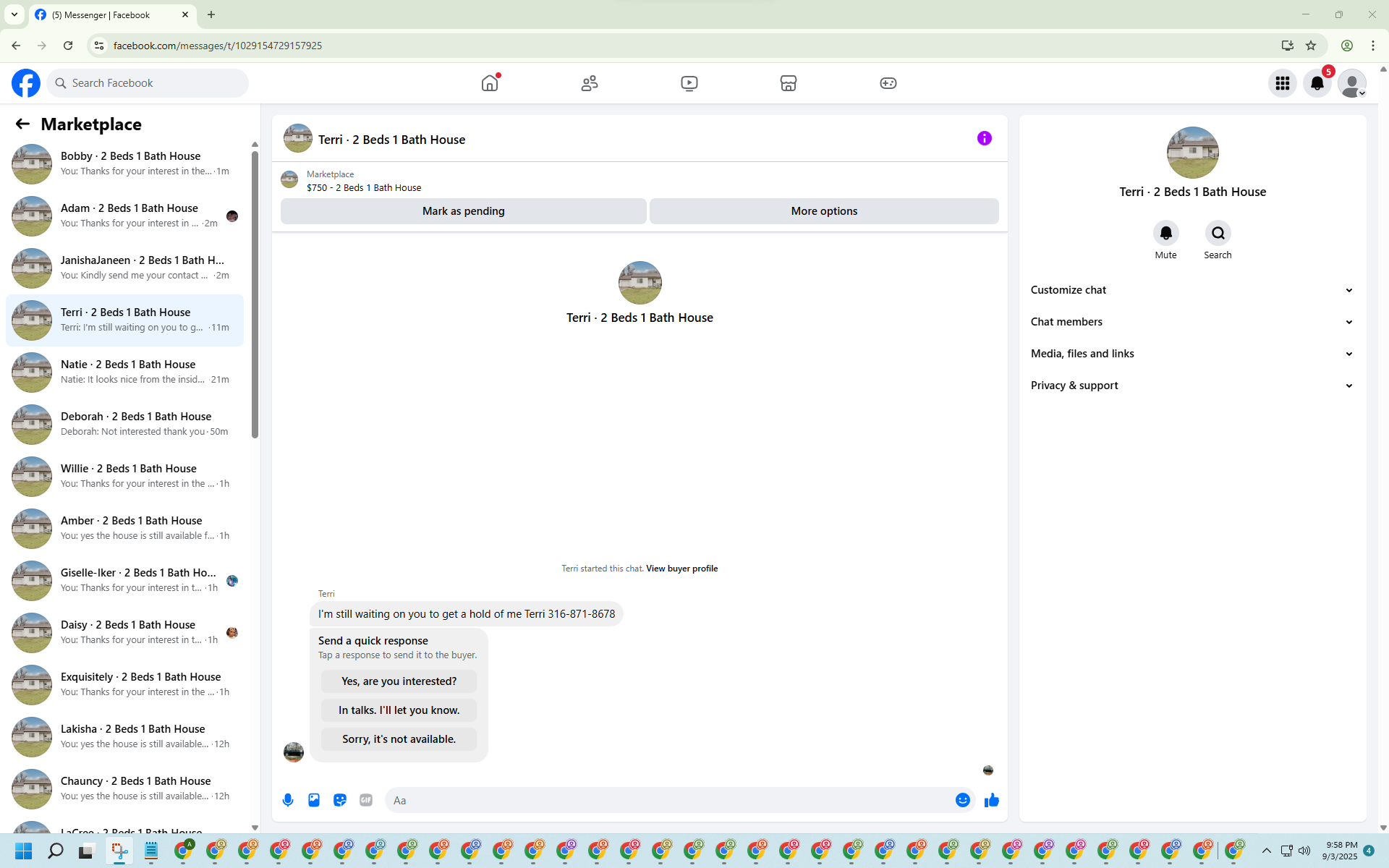Open View buyer profile link
Viewport: 1389px width, 868px height.
[681, 569]
